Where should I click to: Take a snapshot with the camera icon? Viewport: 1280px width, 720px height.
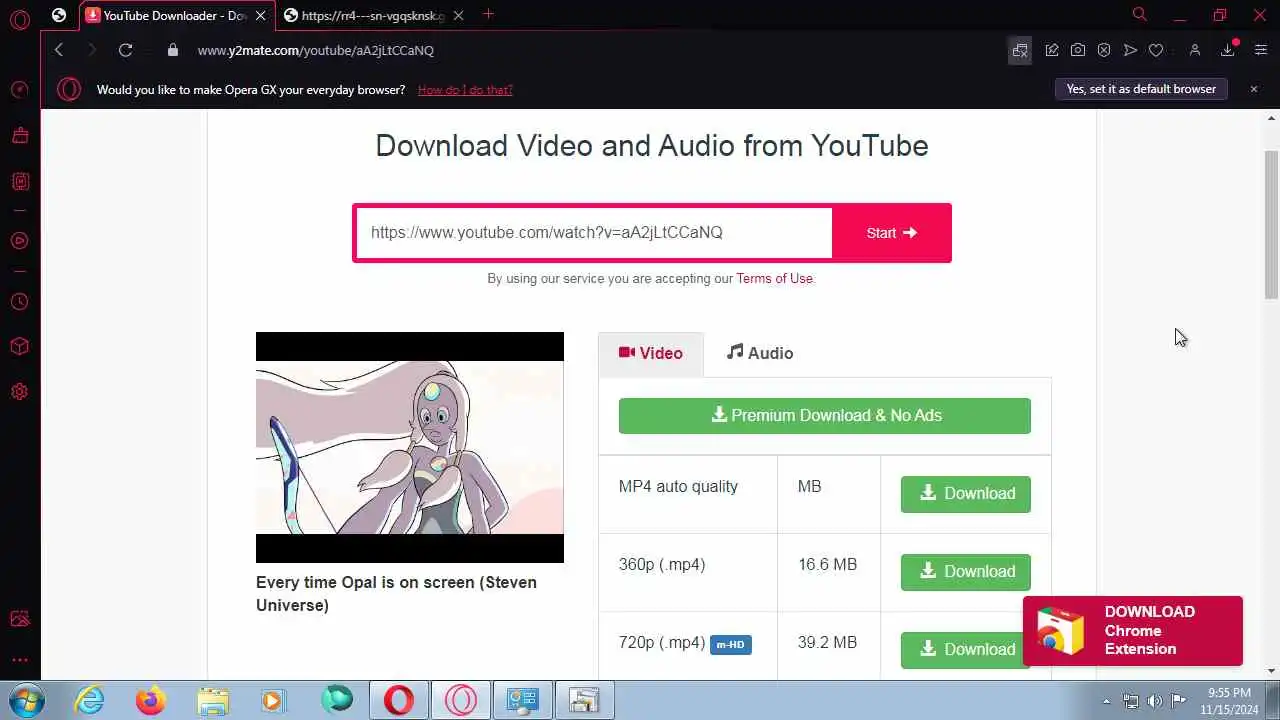1078,50
